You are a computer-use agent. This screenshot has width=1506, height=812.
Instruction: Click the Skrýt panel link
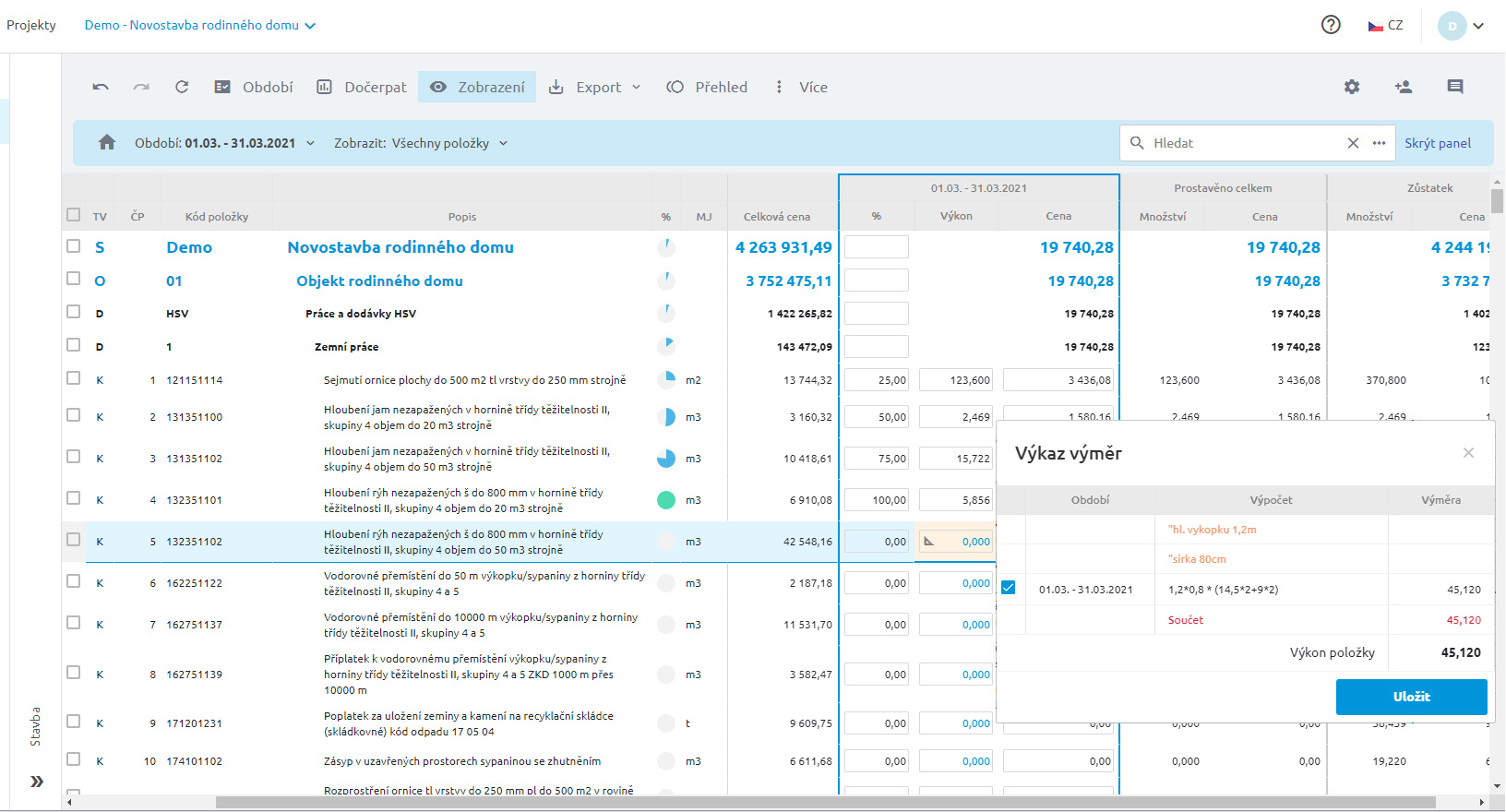click(x=1438, y=143)
